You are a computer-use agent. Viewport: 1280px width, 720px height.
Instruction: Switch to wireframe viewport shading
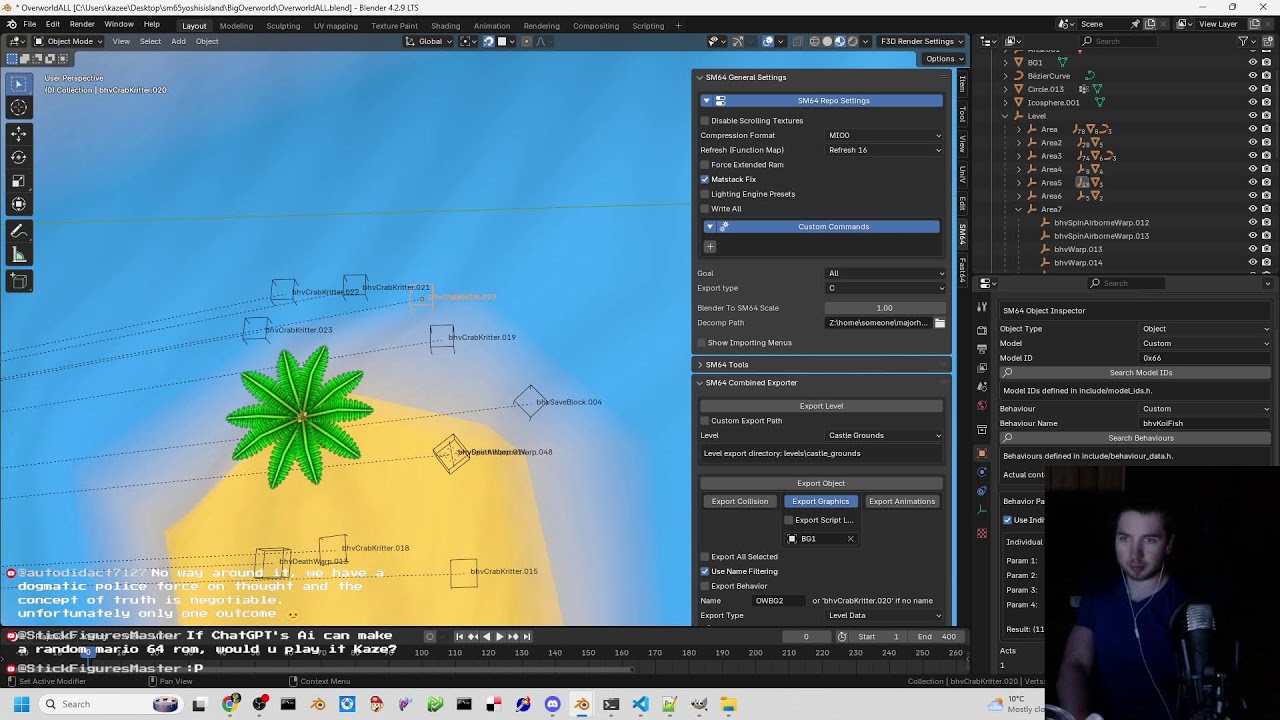click(814, 41)
